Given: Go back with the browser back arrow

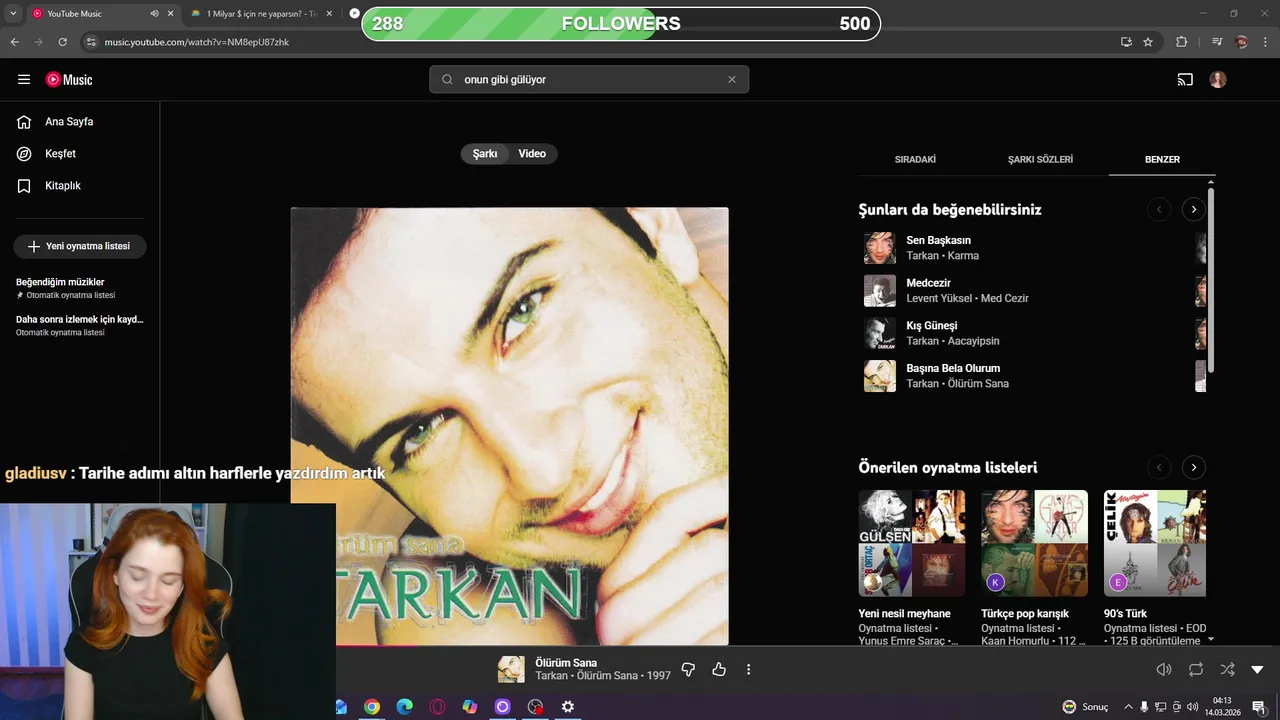Looking at the screenshot, I should [x=14, y=42].
